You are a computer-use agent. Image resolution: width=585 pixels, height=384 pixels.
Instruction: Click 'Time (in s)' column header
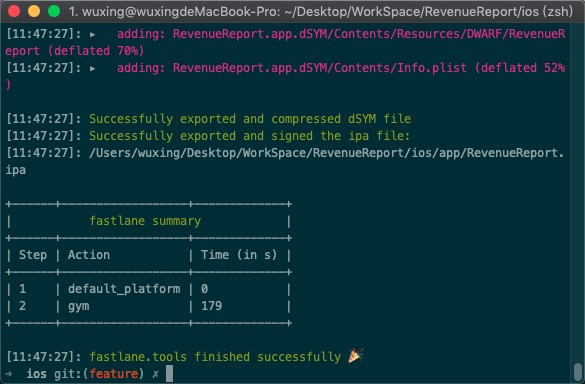[x=239, y=255]
